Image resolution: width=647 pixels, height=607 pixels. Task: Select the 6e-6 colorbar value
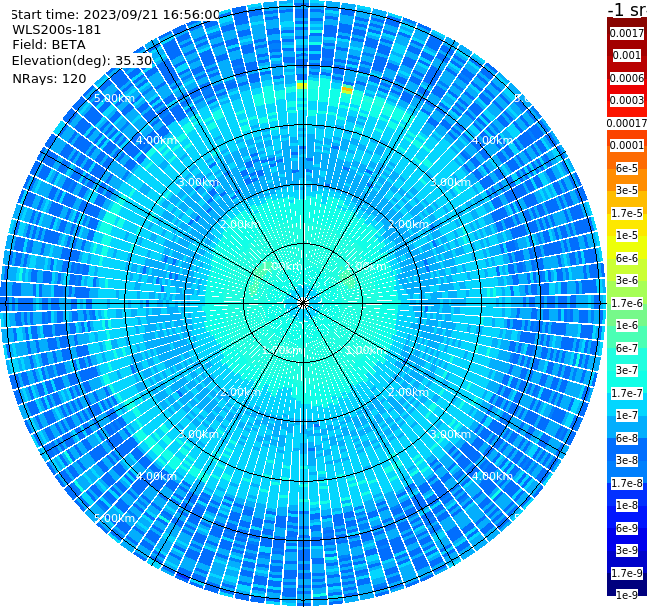point(627,258)
